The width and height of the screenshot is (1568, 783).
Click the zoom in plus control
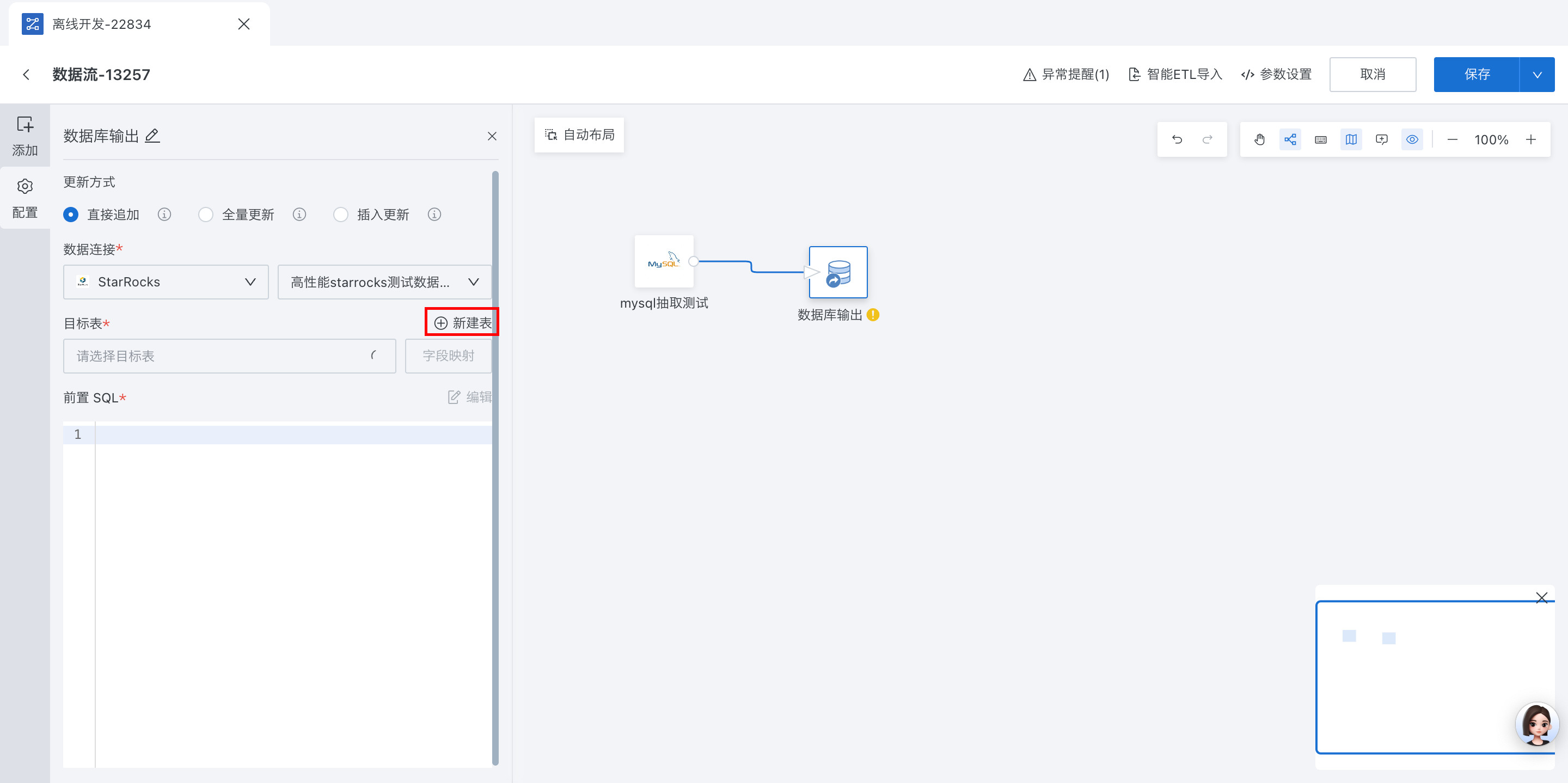1531,139
